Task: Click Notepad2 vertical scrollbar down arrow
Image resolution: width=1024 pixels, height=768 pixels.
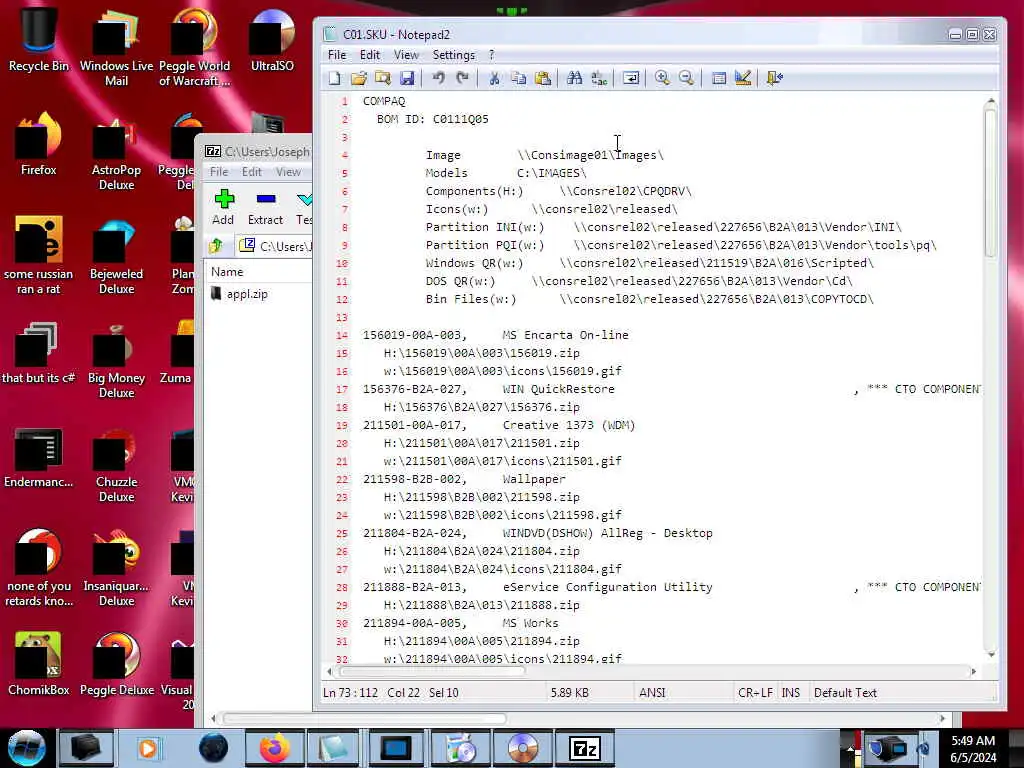Action: [991, 654]
